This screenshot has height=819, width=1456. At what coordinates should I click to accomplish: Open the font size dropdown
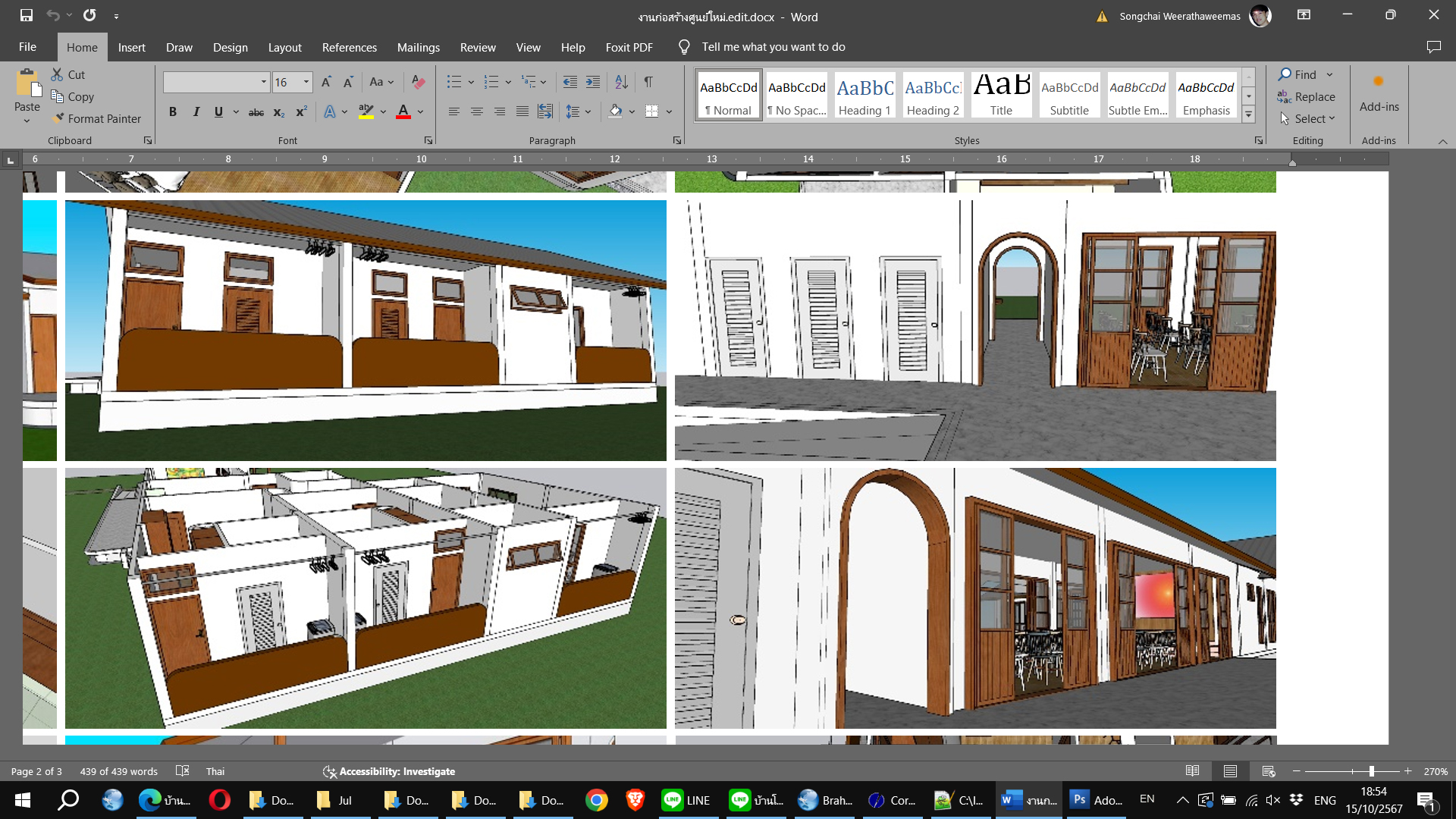pyautogui.click(x=306, y=82)
